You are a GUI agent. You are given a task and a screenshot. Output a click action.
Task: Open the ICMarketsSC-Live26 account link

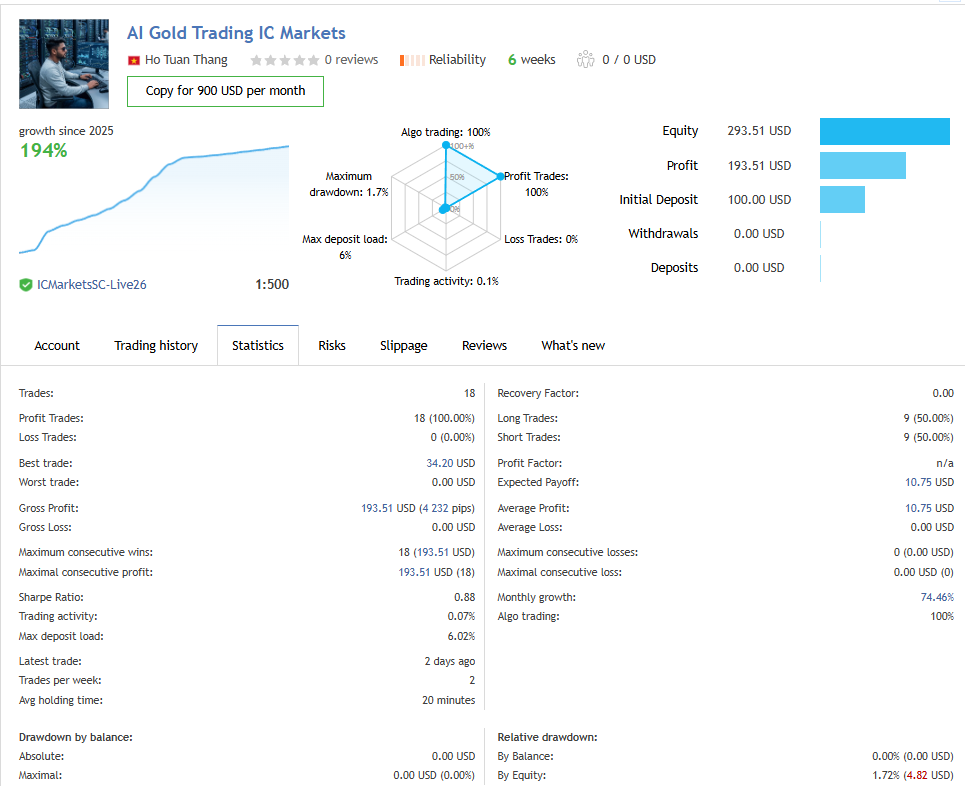point(92,284)
